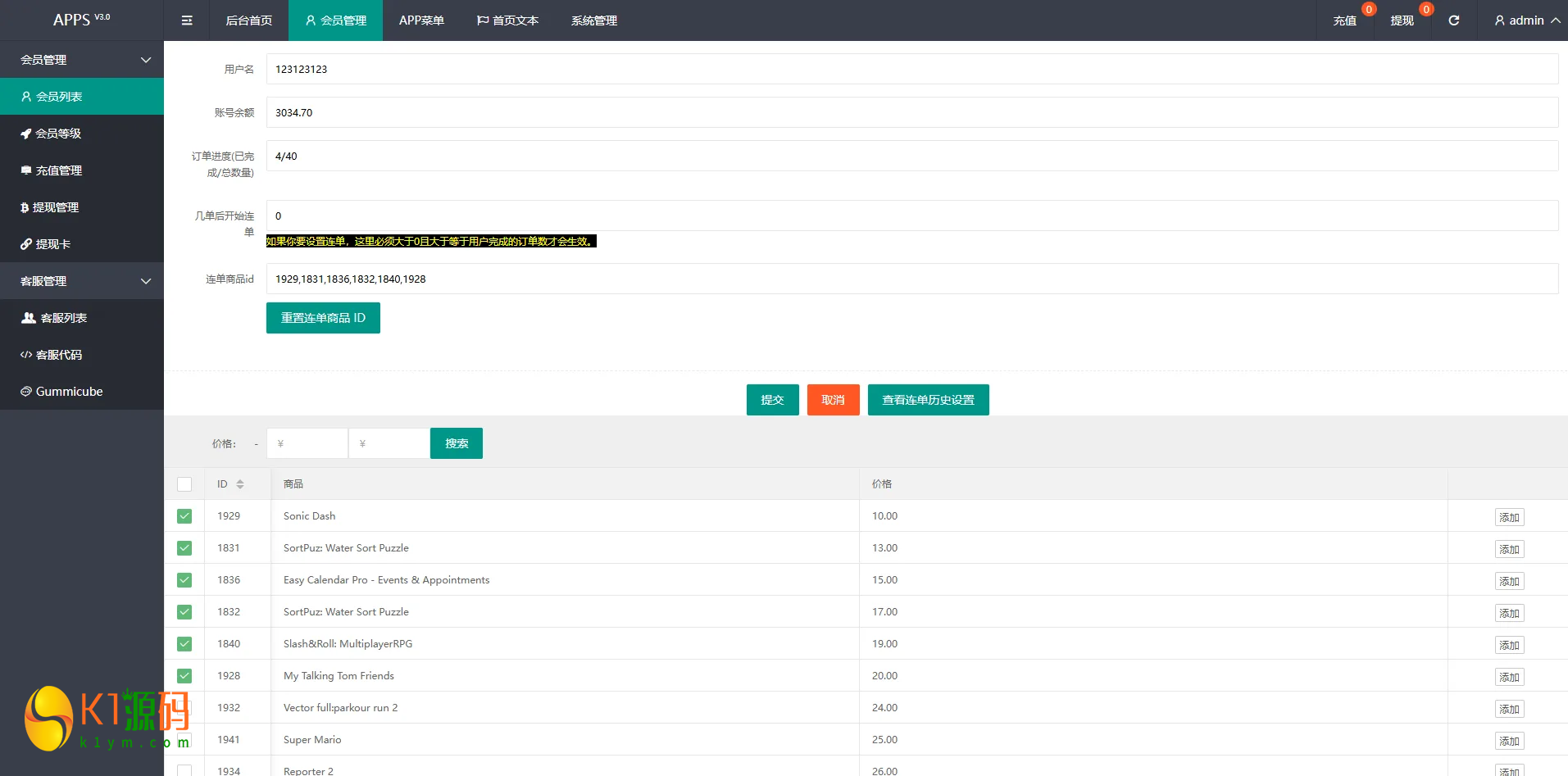
Task: Toggle the select-all checkbox in table header
Action: coord(184,484)
